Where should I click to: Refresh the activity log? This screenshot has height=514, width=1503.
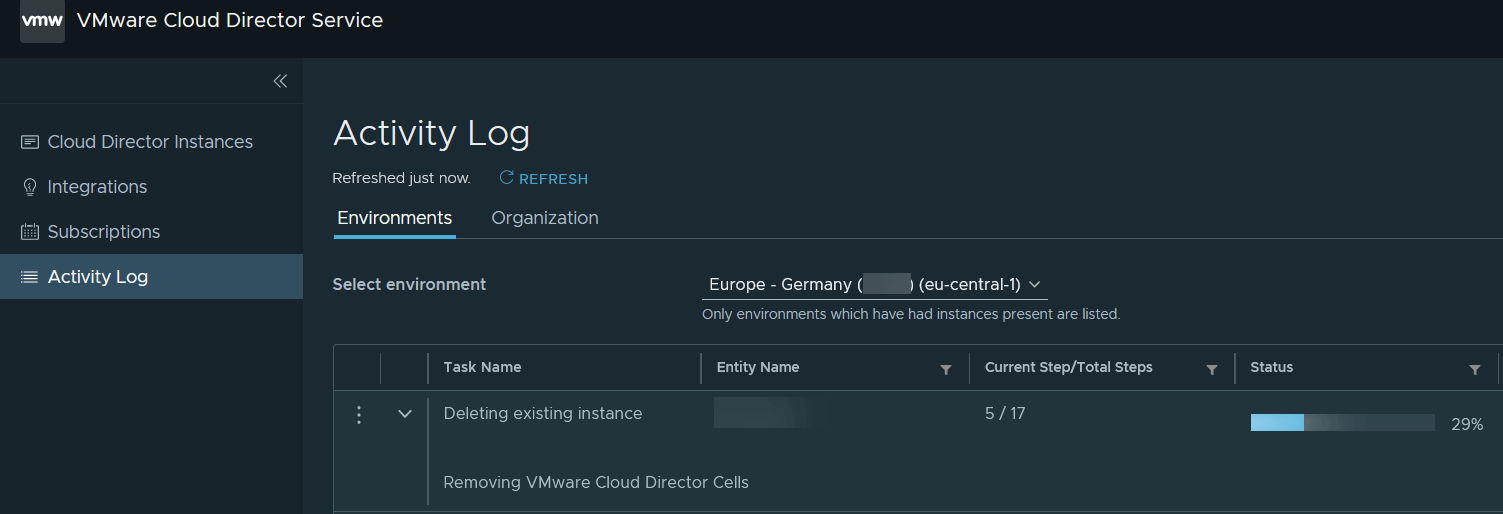click(x=544, y=179)
